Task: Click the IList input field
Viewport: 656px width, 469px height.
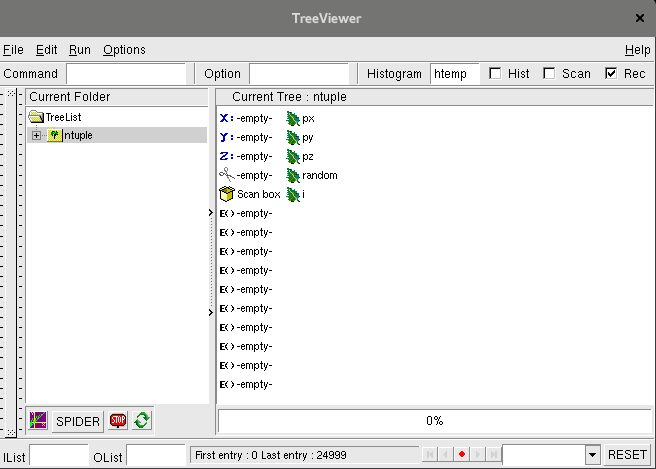Action: 59,455
